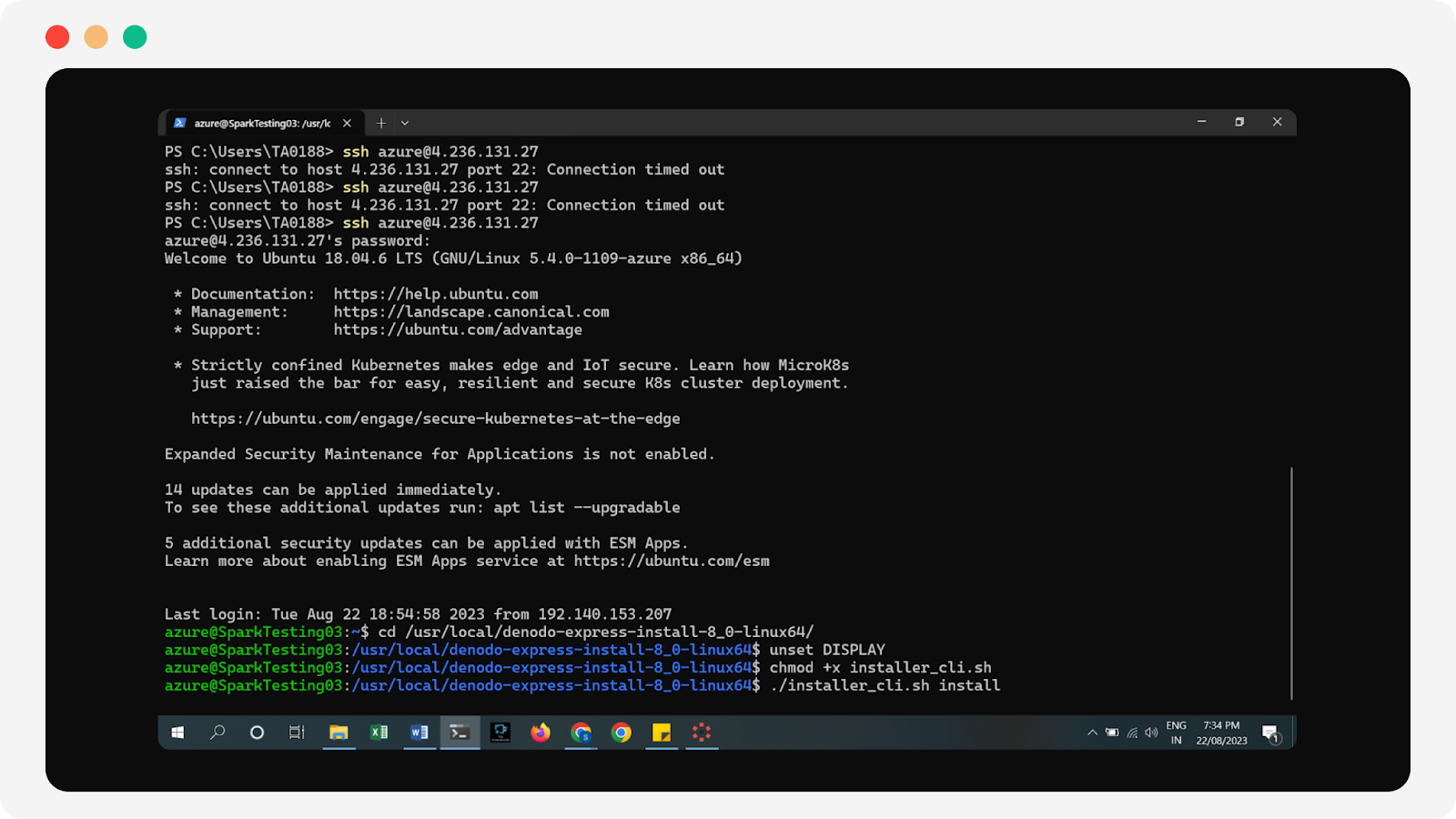
Task: Click './installer_cli.sh install' command text
Action: [x=885, y=685]
